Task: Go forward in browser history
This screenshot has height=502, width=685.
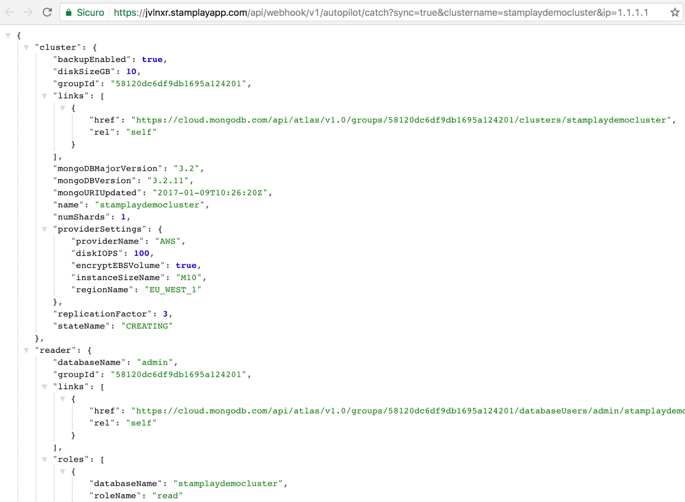Action: point(28,12)
